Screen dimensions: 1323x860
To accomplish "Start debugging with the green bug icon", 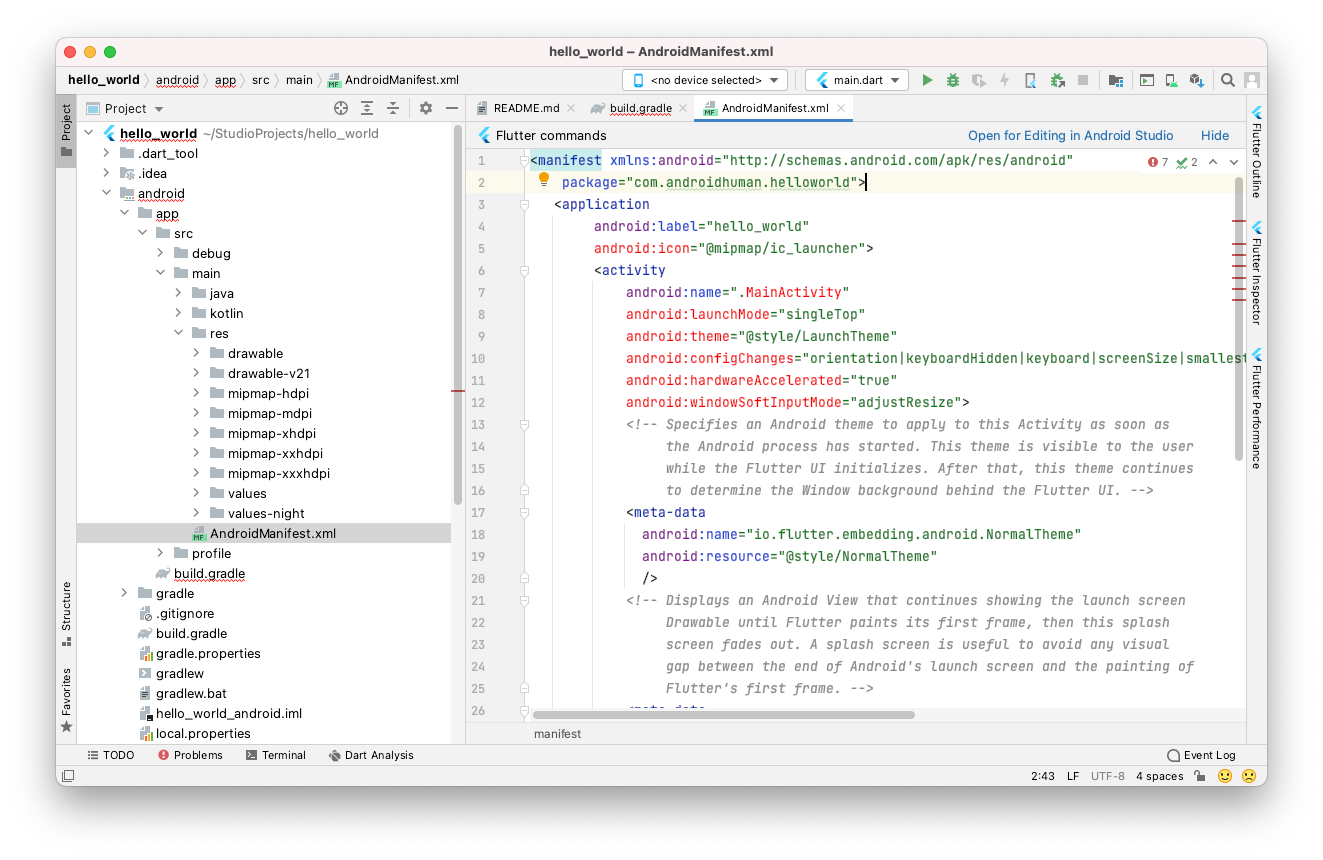I will click(953, 80).
